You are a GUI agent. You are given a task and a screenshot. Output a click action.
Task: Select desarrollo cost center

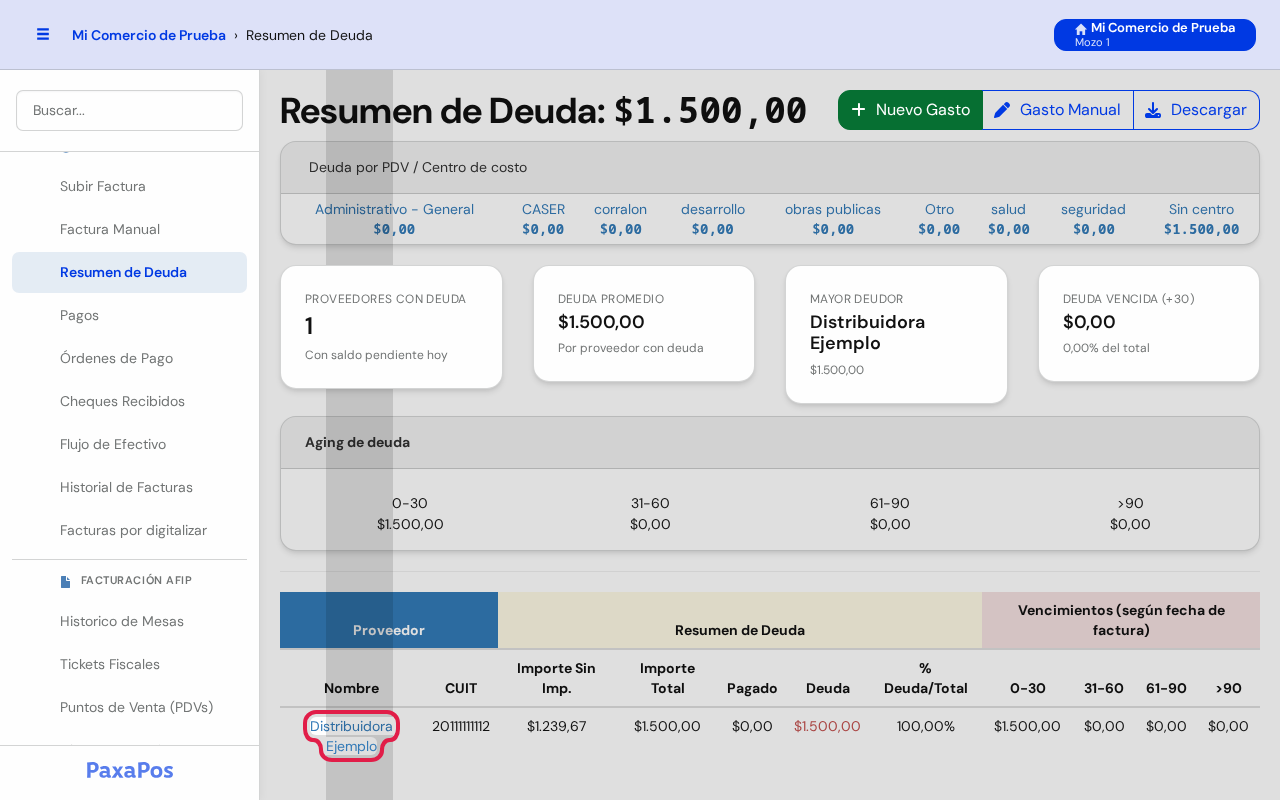tap(713, 219)
